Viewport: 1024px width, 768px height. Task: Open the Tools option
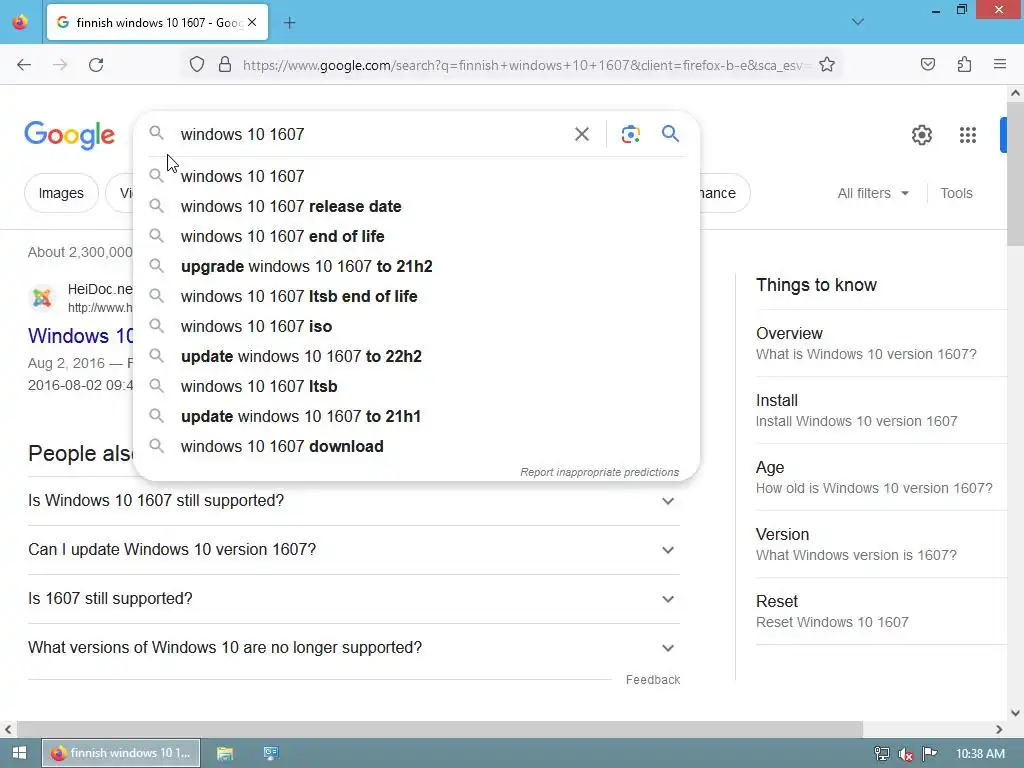click(956, 193)
